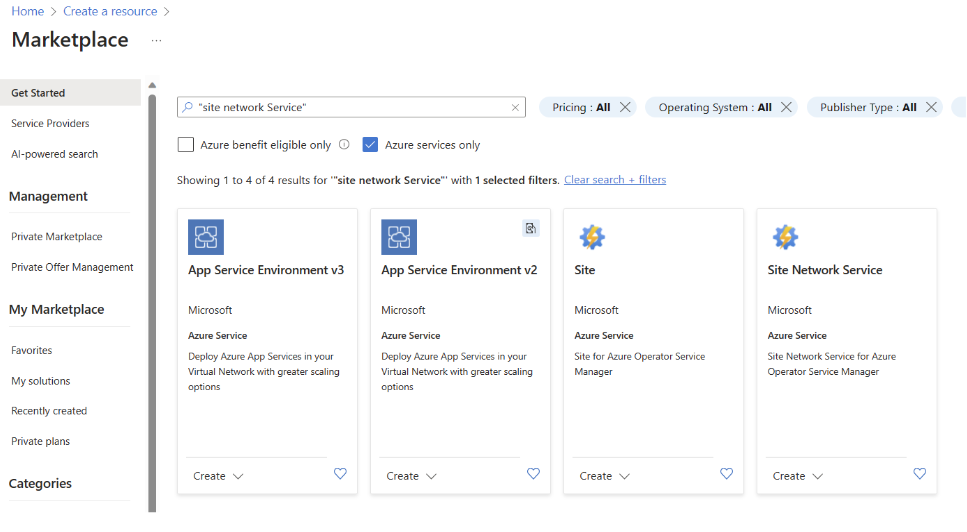Image resolution: width=967 pixels, height=532 pixels.
Task: Expand Create dropdown on Site Network Service
Action: pyautogui.click(x=797, y=476)
